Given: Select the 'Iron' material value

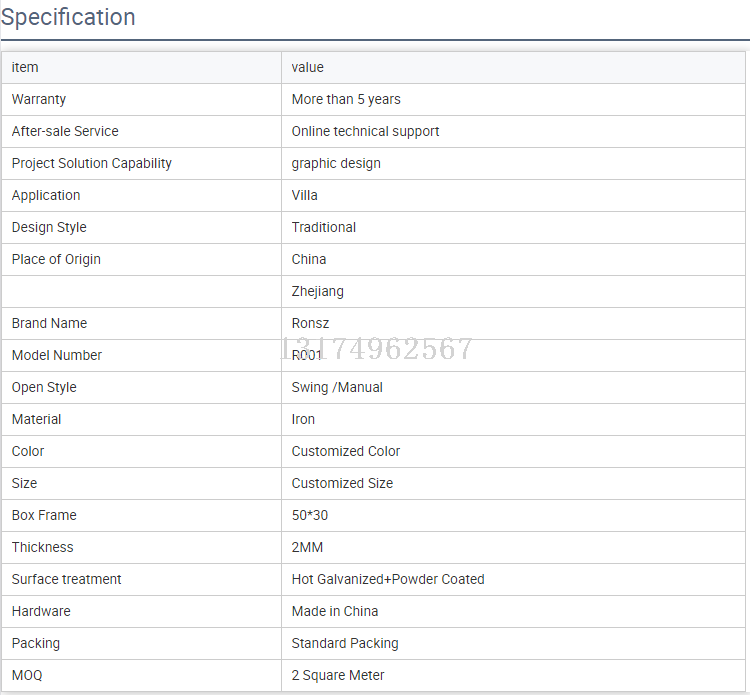Looking at the screenshot, I should click(303, 419).
